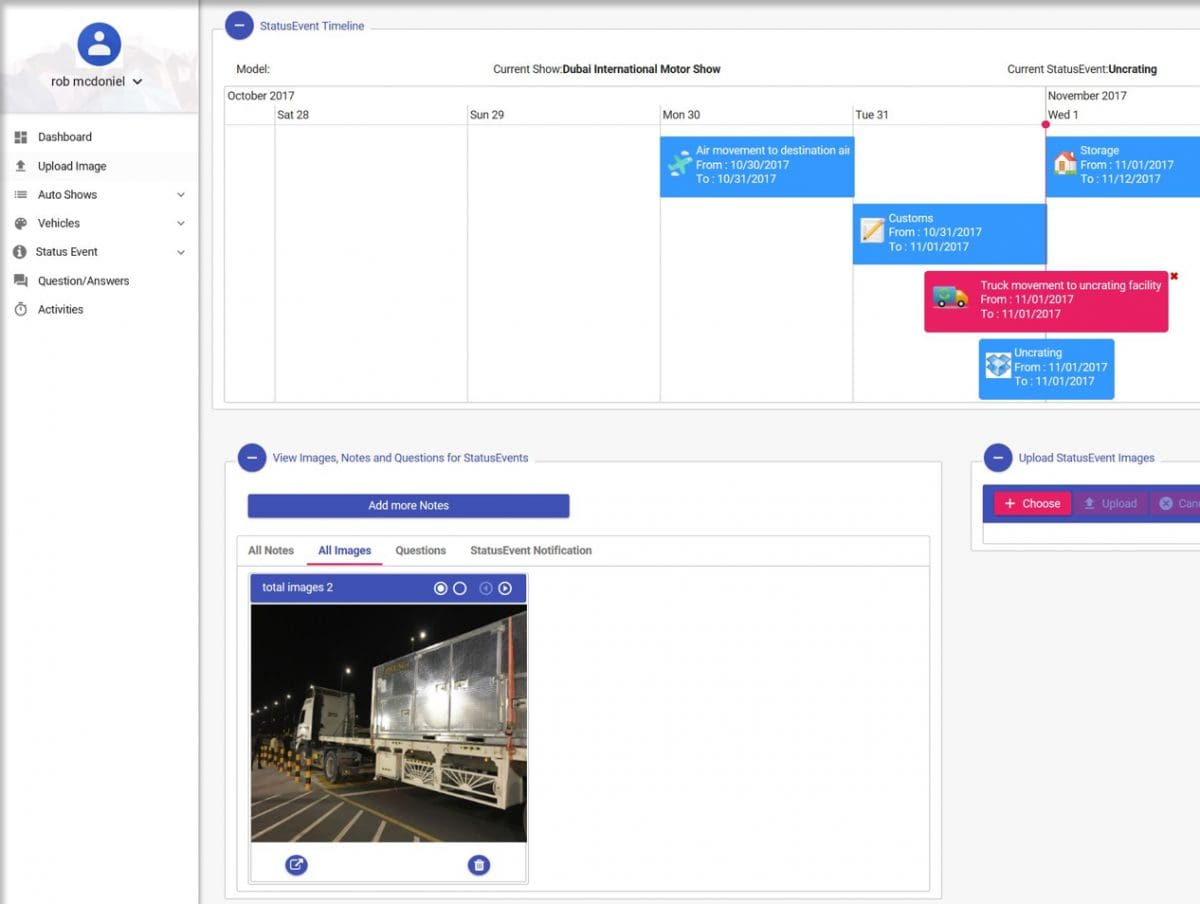Open the image in new window icon
This screenshot has width=1200, height=904.
(296, 865)
